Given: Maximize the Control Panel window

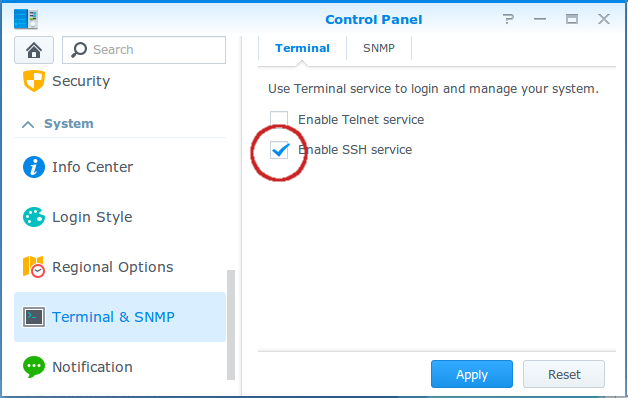Looking at the screenshot, I should [572, 19].
